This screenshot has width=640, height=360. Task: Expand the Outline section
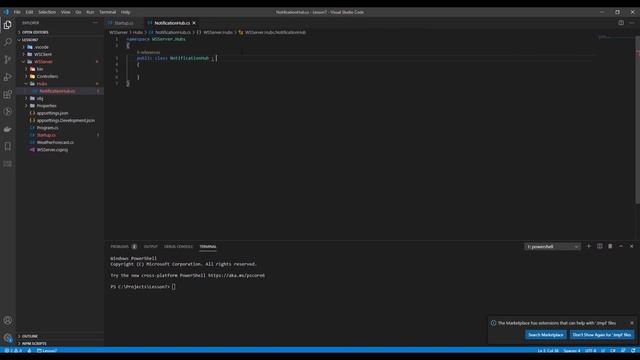(x=30, y=336)
